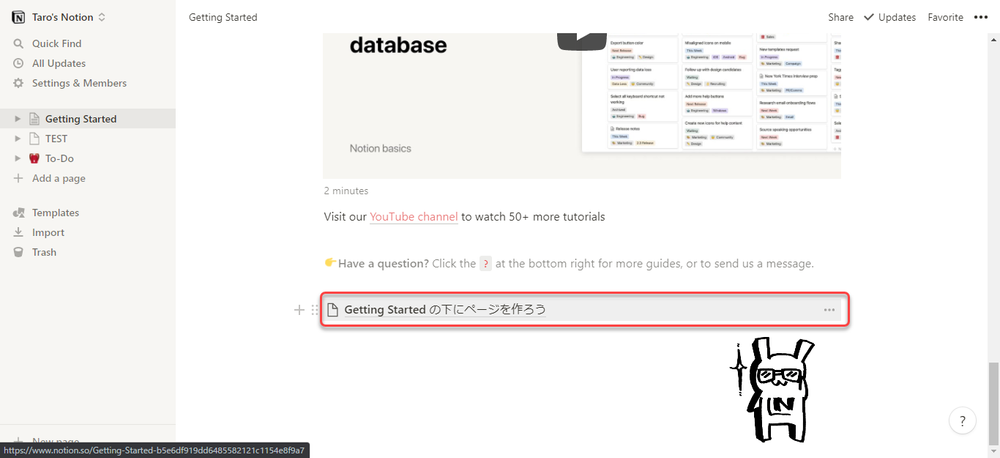Image resolution: width=1000 pixels, height=458 pixels.
Task: Click the Settings gear icon
Action: 18,83
